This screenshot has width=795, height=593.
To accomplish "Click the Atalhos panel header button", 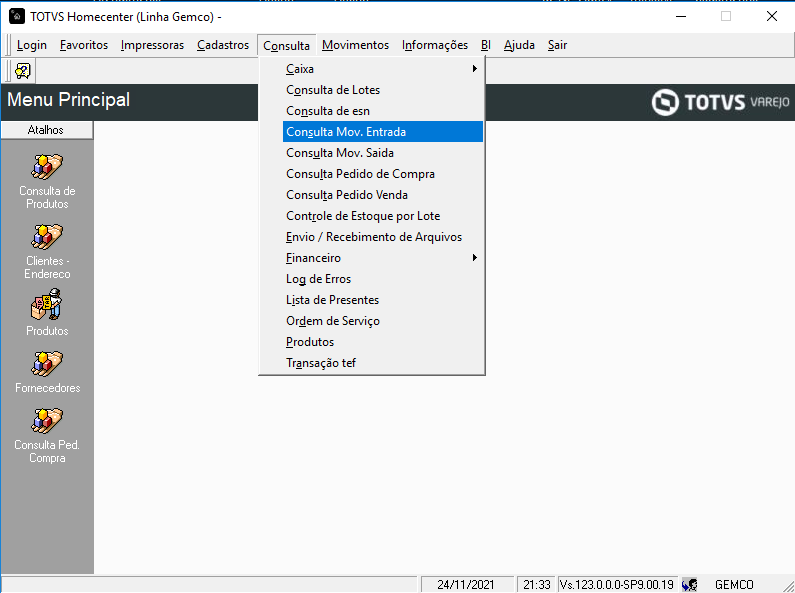I will [x=47, y=130].
